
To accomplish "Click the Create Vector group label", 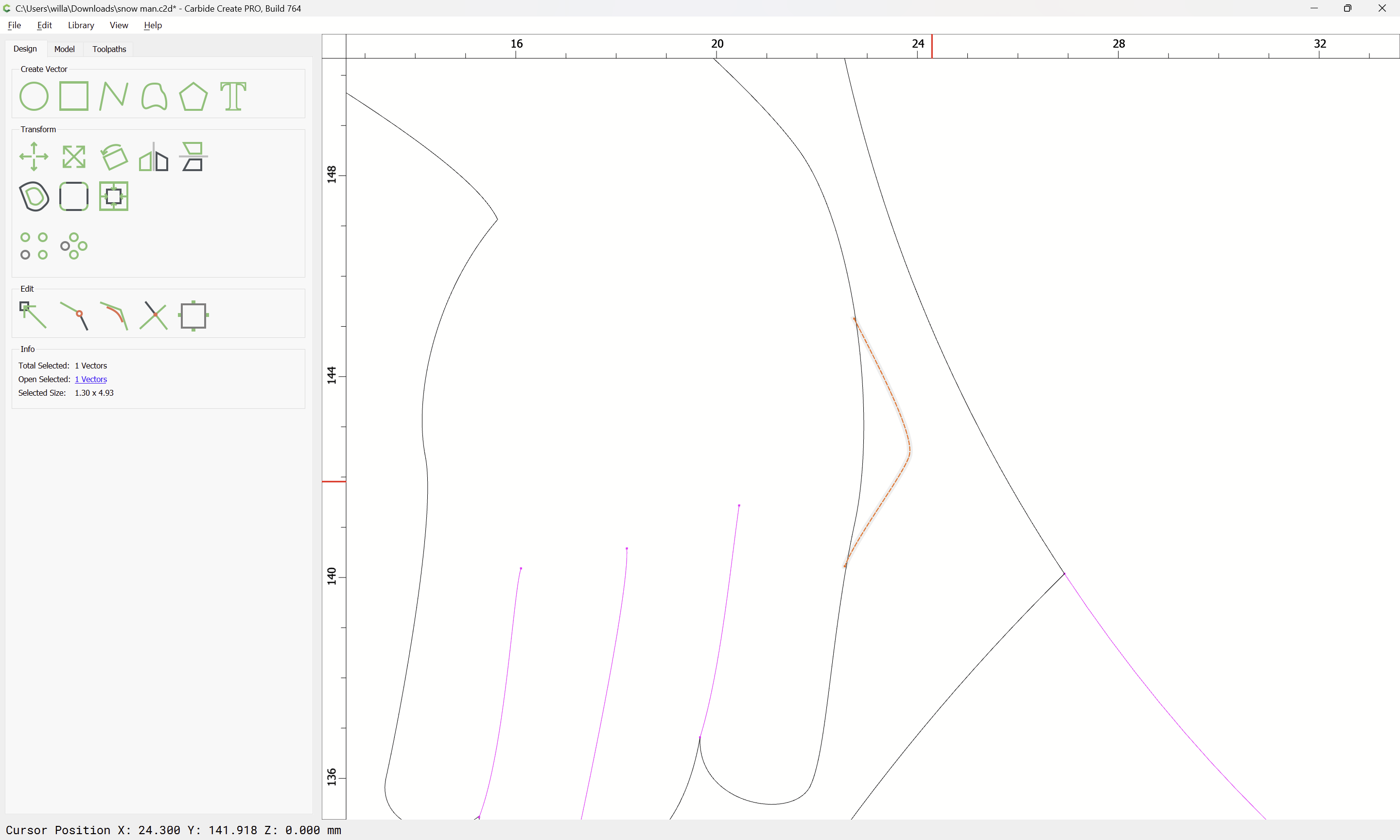I will tap(44, 69).
